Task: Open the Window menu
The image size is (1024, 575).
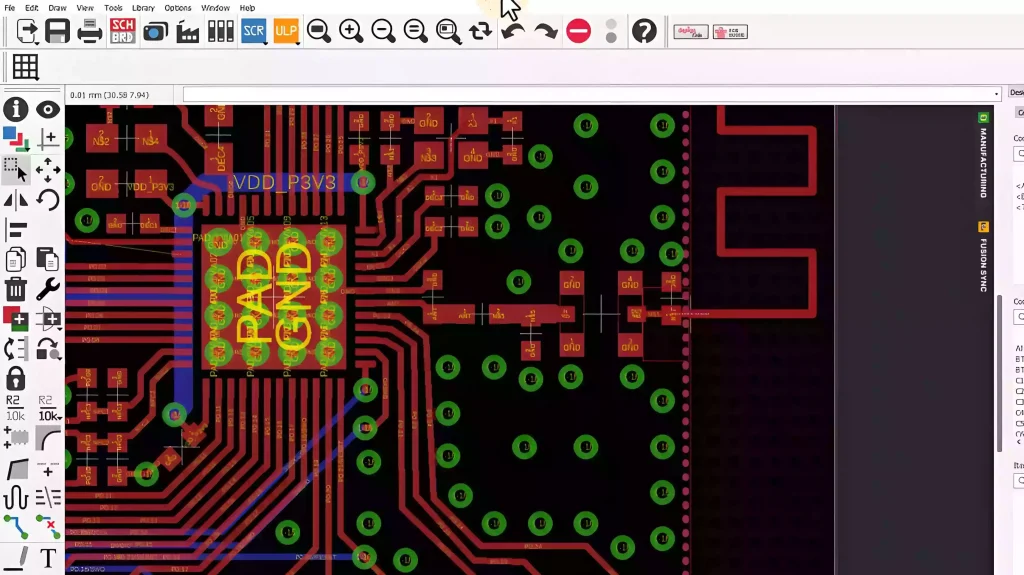Action: (x=215, y=8)
